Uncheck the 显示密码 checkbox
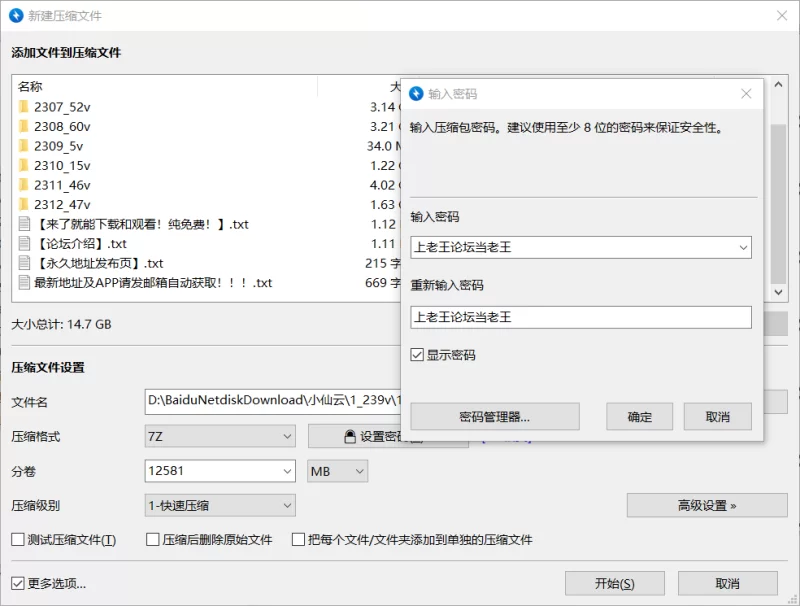 417,355
